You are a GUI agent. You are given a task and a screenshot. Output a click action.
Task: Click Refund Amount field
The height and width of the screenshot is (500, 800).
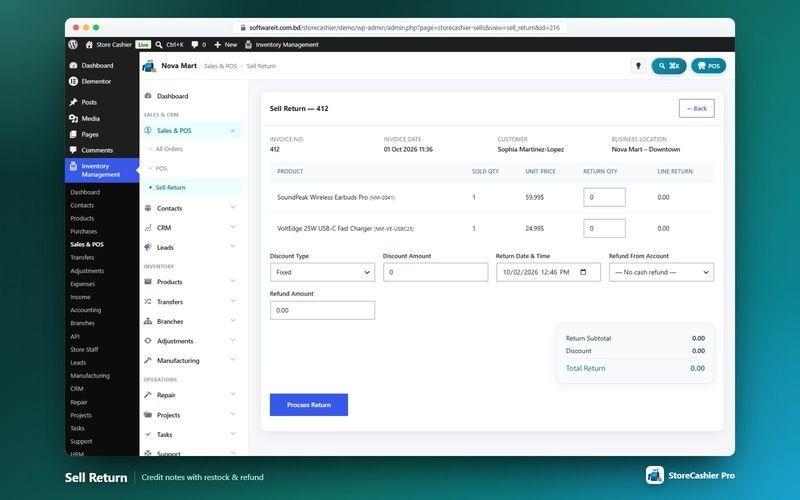coord(322,310)
